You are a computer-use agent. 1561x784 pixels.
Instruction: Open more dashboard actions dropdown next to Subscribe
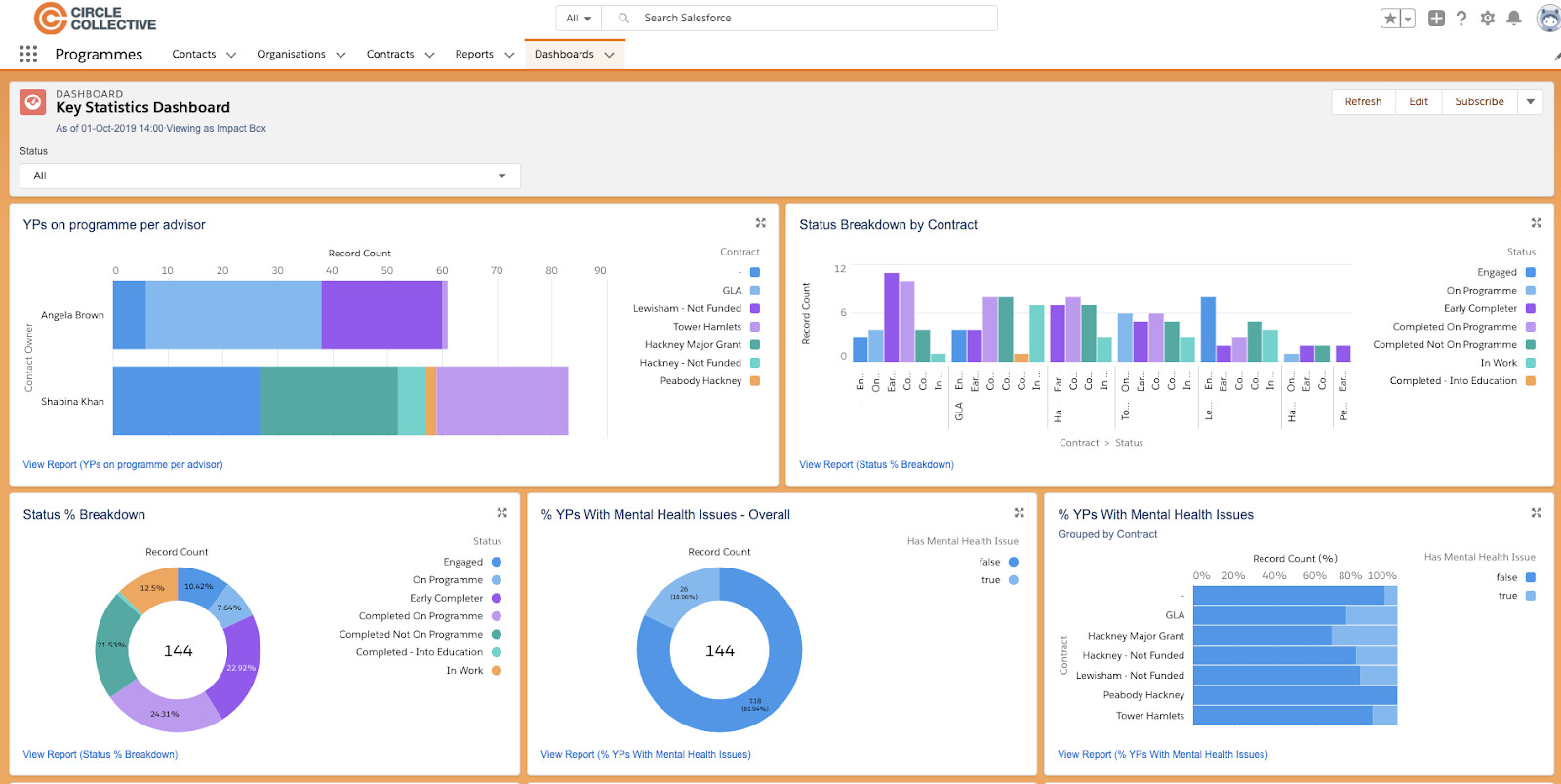click(x=1531, y=101)
